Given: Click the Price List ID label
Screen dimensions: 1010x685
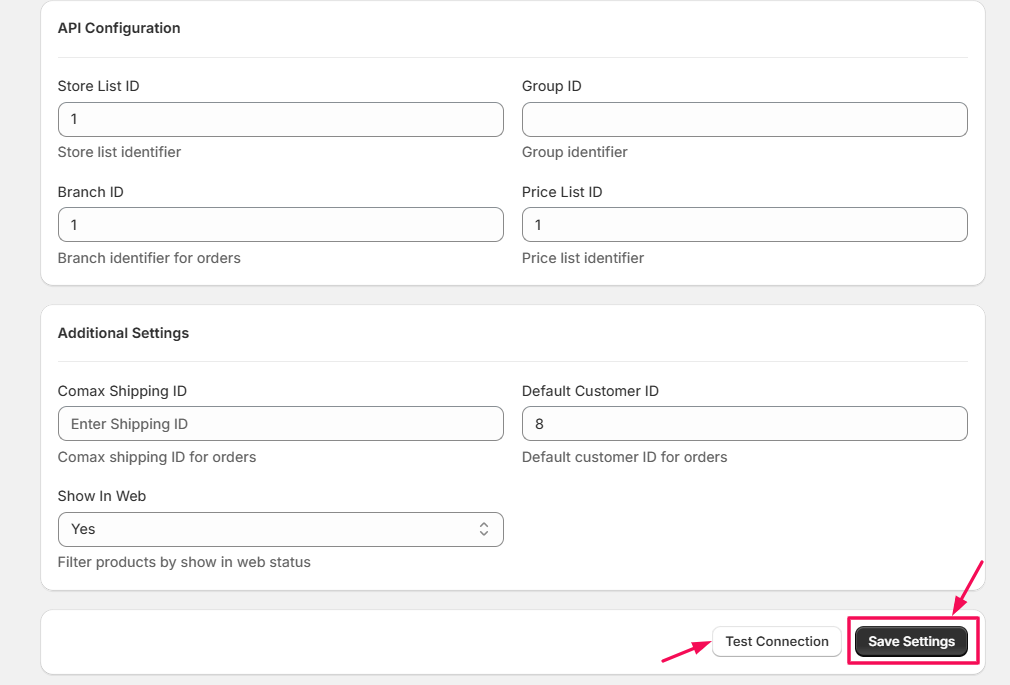Looking at the screenshot, I should pos(562,192).
